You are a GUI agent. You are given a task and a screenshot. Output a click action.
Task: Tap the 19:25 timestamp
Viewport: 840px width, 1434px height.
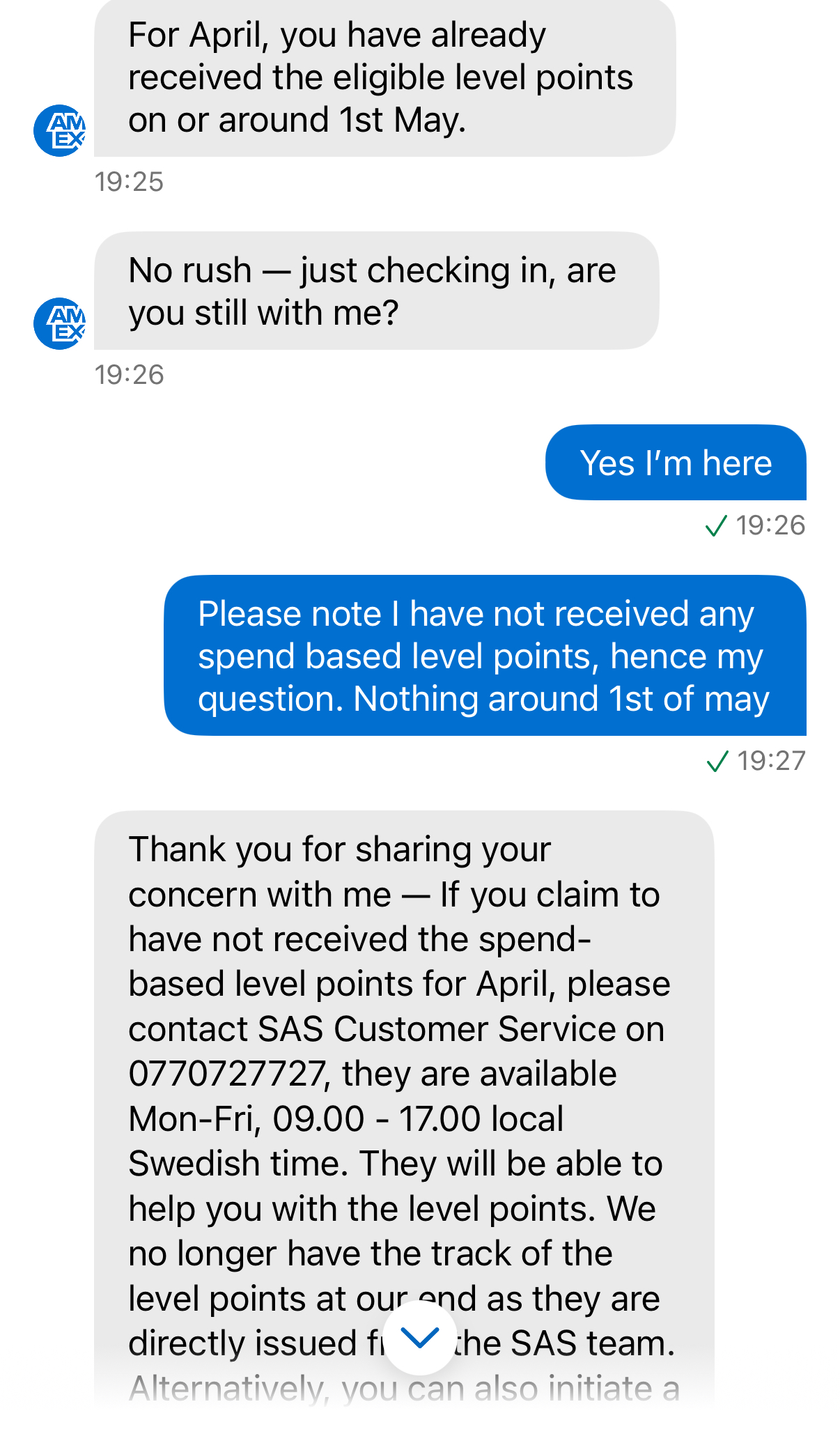pos(129,182)
